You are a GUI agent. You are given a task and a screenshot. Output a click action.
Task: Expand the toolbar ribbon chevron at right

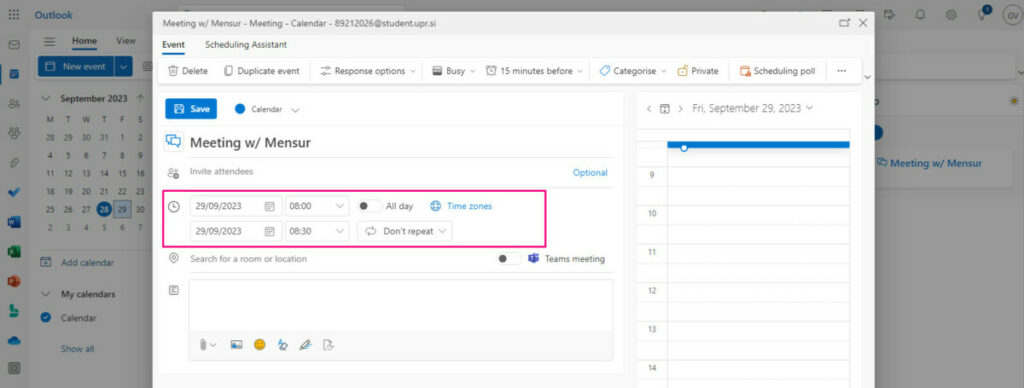(x=867, y=77)
